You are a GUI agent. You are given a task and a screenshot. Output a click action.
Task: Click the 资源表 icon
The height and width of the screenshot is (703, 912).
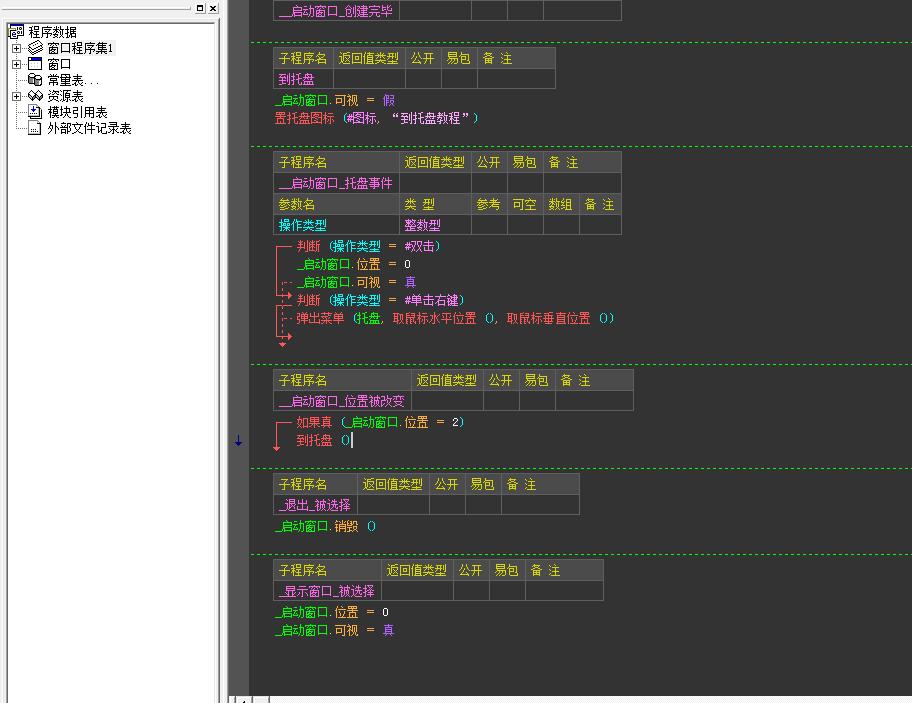[x=35, y=96]
